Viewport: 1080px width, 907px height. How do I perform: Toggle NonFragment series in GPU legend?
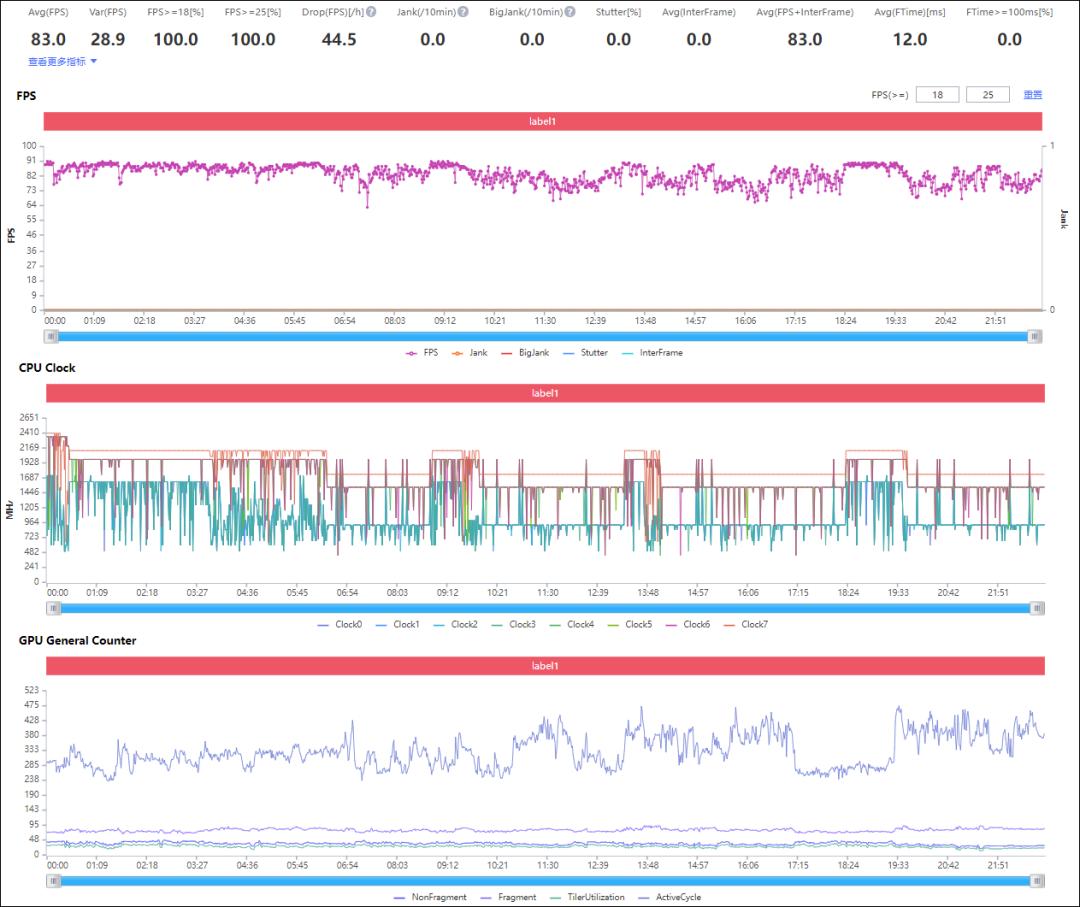430,897
